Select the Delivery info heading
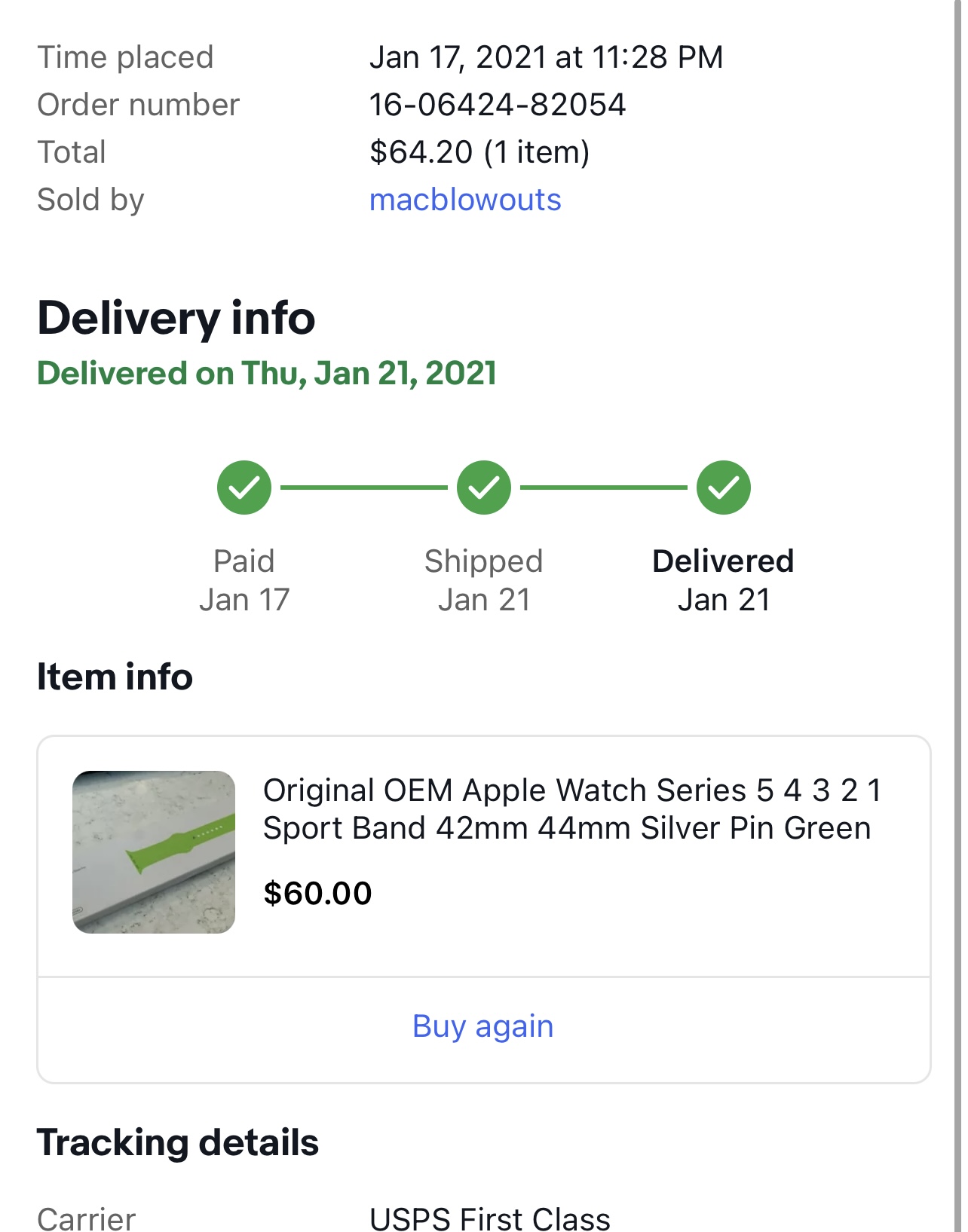The image size is (968, 1232). point(176,318)
